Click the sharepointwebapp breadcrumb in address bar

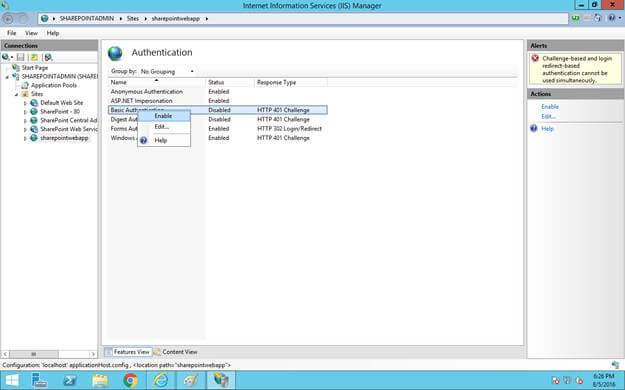[x=175, y=19]
